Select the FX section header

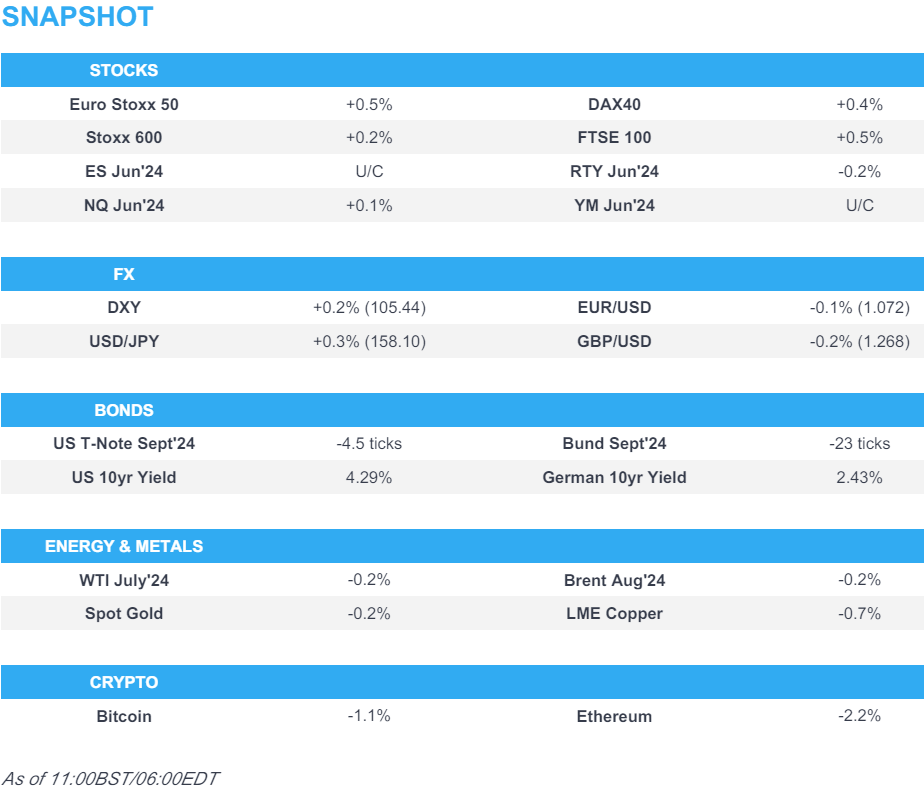point(124,274)
